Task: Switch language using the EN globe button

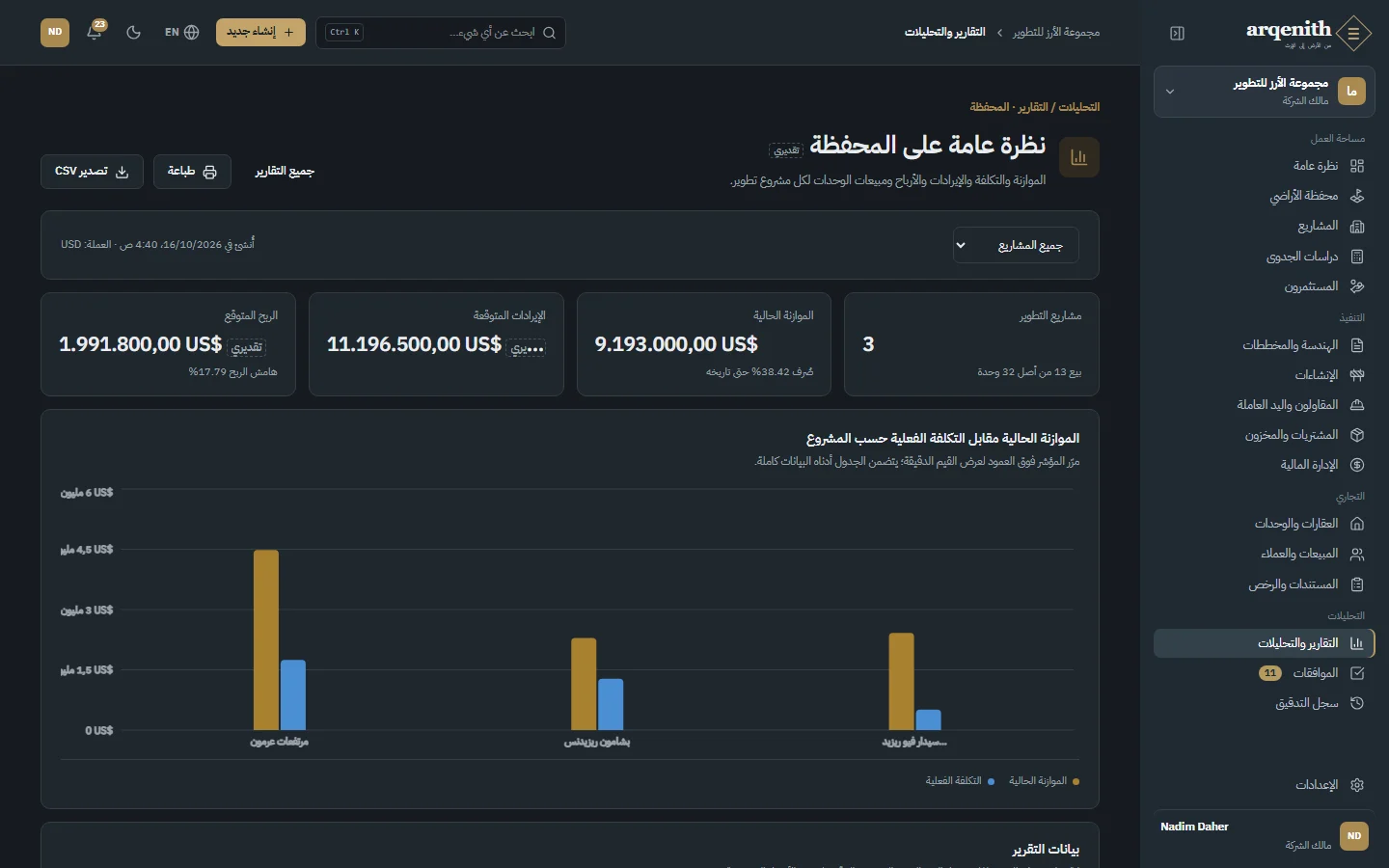Action: 181,32
